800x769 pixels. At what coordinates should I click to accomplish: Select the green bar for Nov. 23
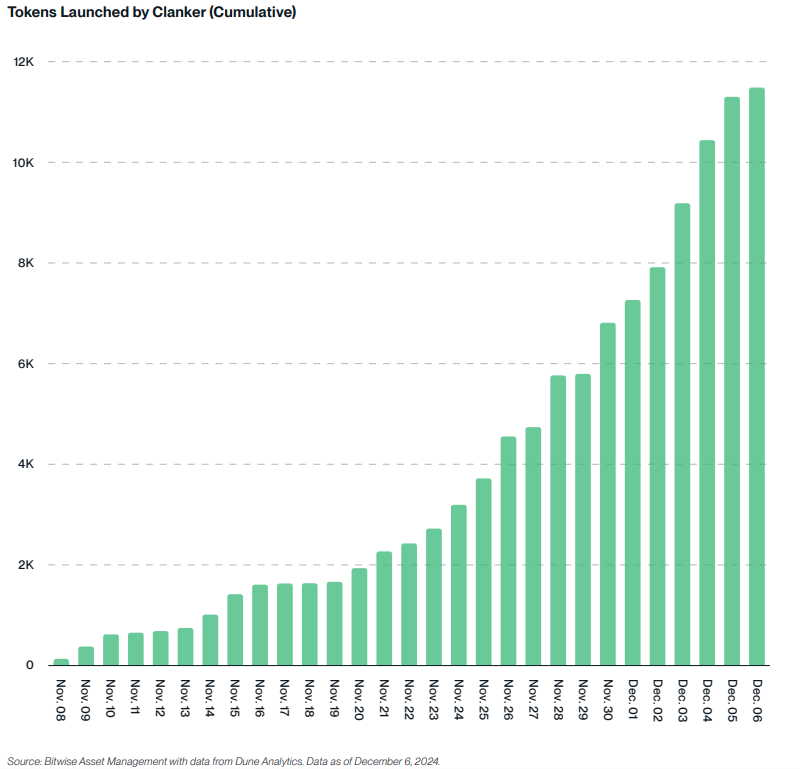pos(434,597)
